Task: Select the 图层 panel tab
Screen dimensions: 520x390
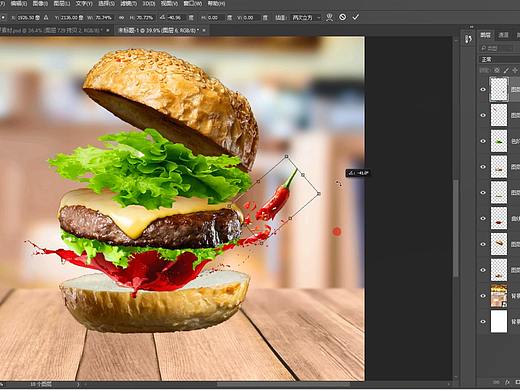Action: 486,35
